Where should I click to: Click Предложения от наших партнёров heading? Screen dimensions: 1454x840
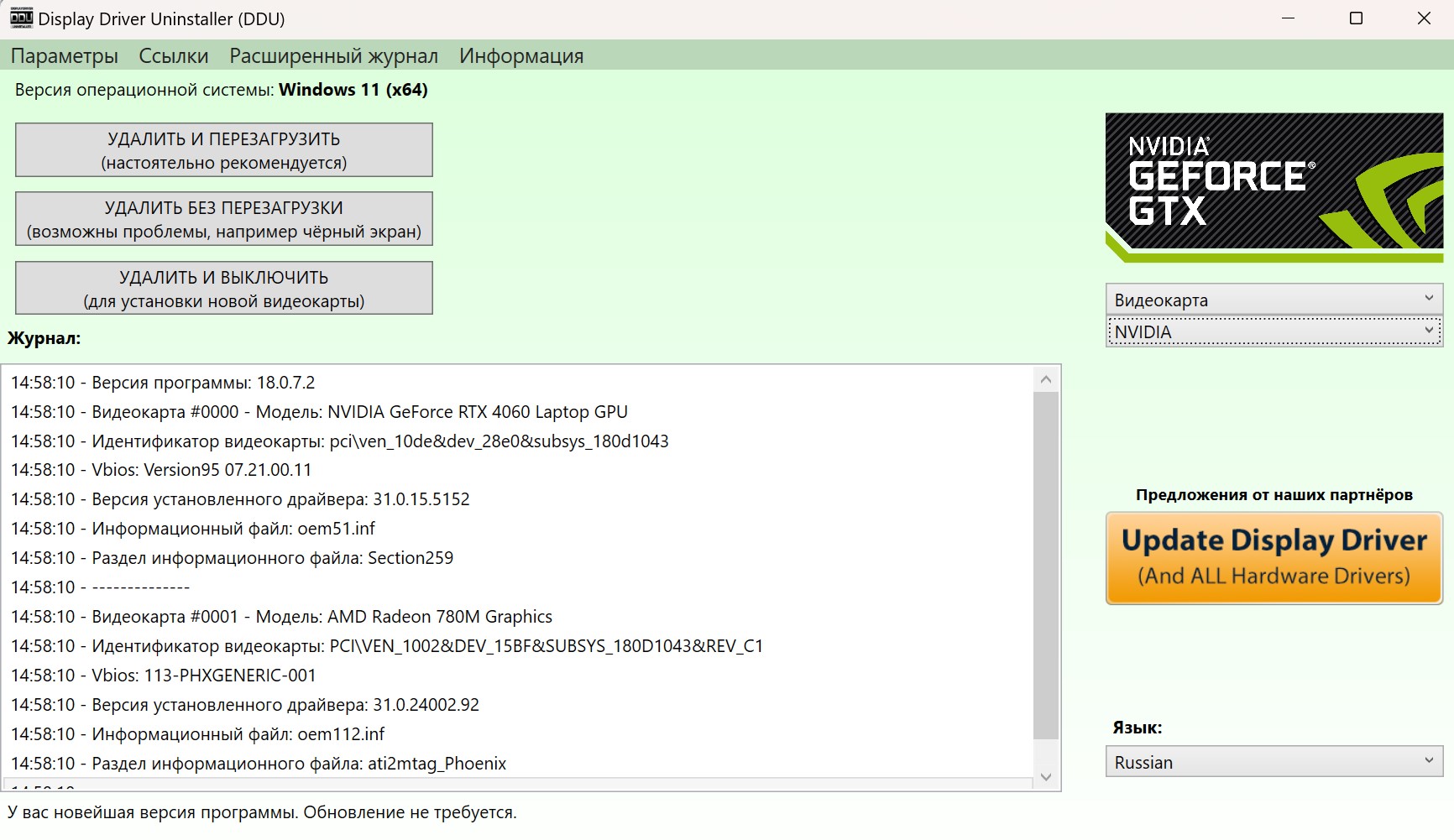1274,495
